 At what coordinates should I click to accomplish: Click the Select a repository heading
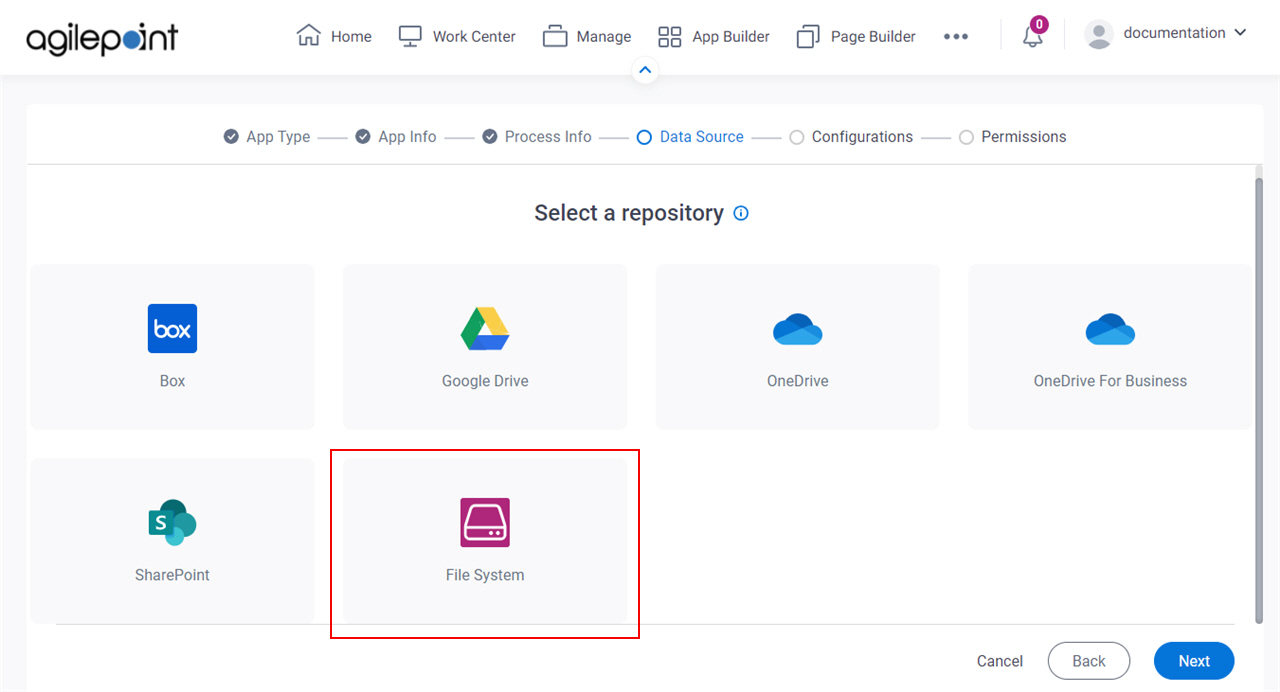point(629,213)
